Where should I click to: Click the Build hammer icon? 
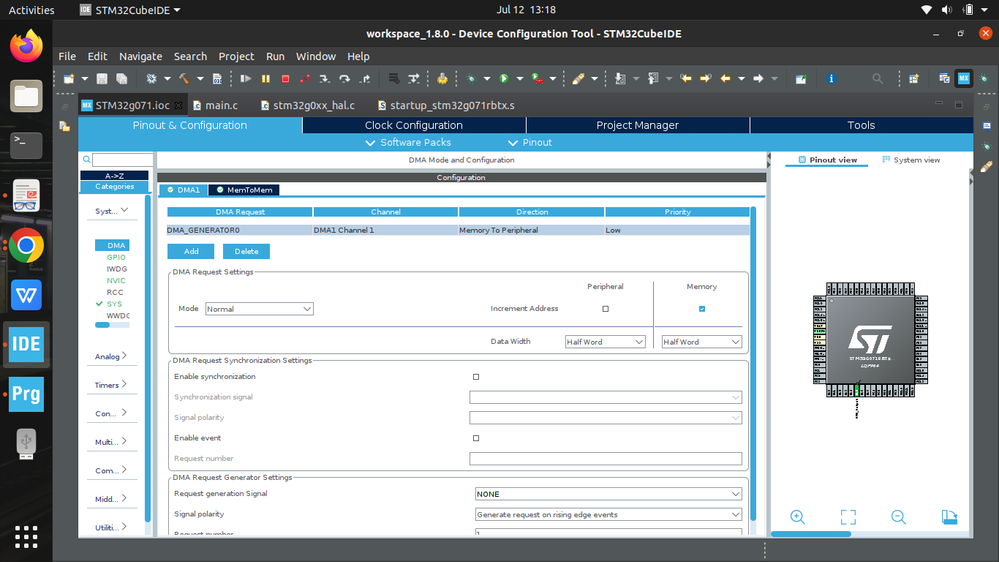184,78
